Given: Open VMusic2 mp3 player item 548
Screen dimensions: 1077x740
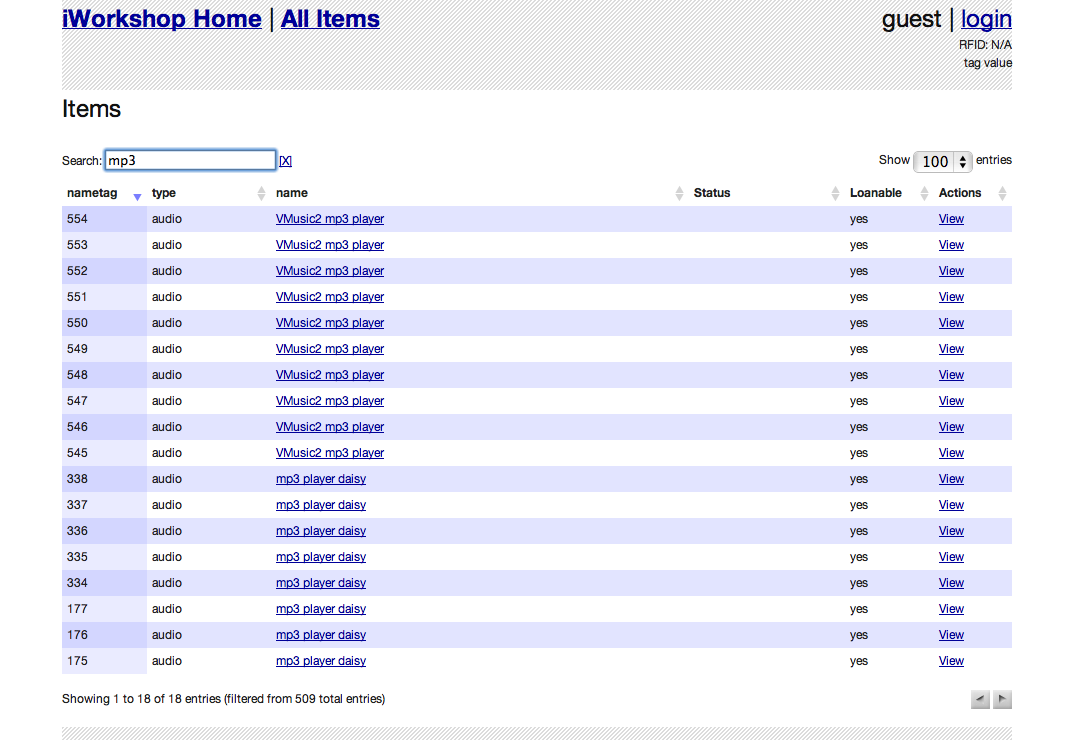Looking at the screenshot, I should [x=330, y=375].
